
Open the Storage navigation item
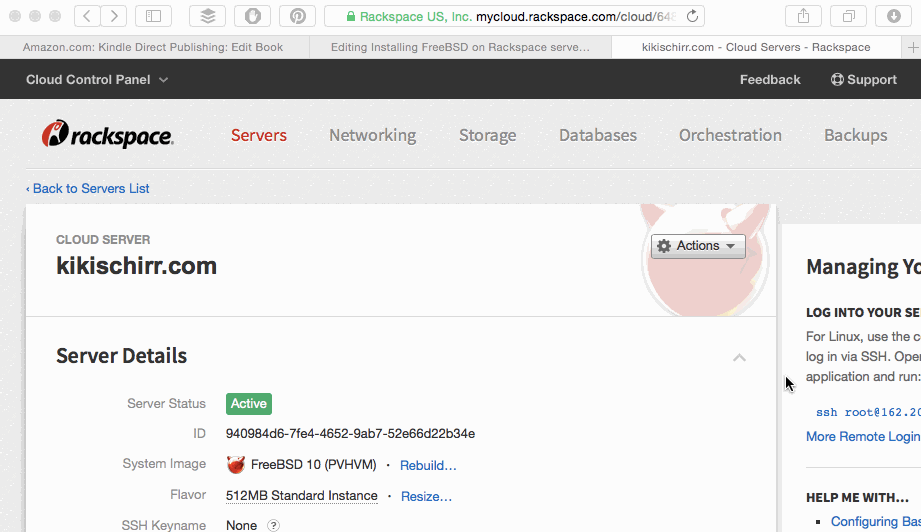[x=488, y=135]
